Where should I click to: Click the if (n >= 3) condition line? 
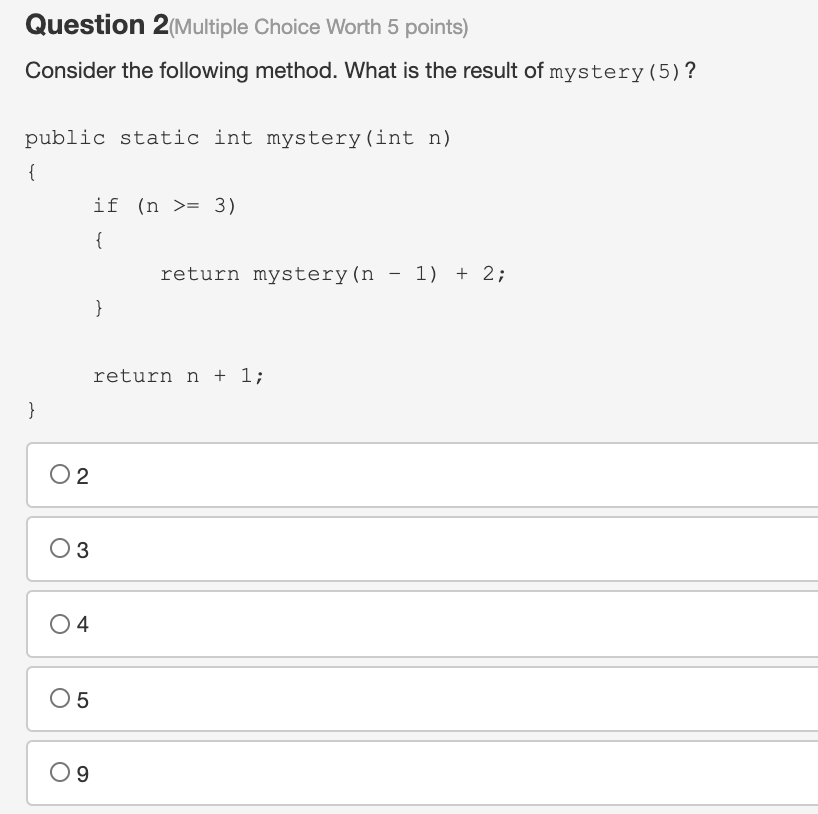coord(164,206)
